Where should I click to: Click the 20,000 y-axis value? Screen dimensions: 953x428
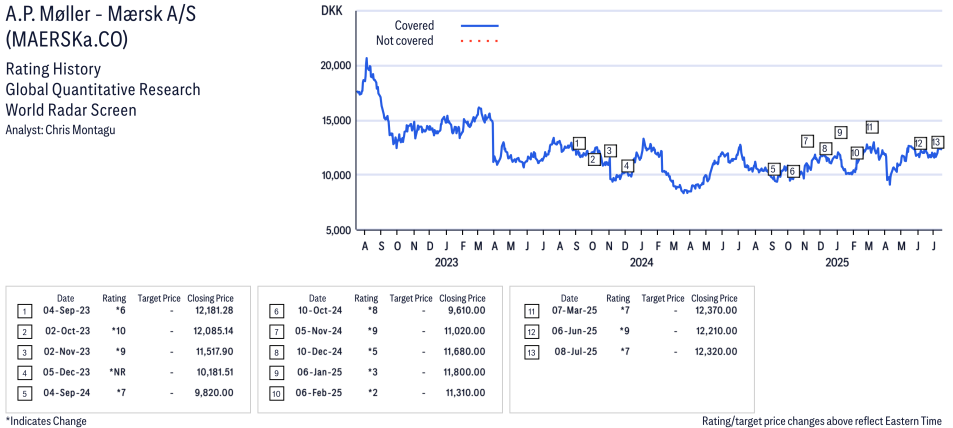pyautogui.click(x=333, y=66)
